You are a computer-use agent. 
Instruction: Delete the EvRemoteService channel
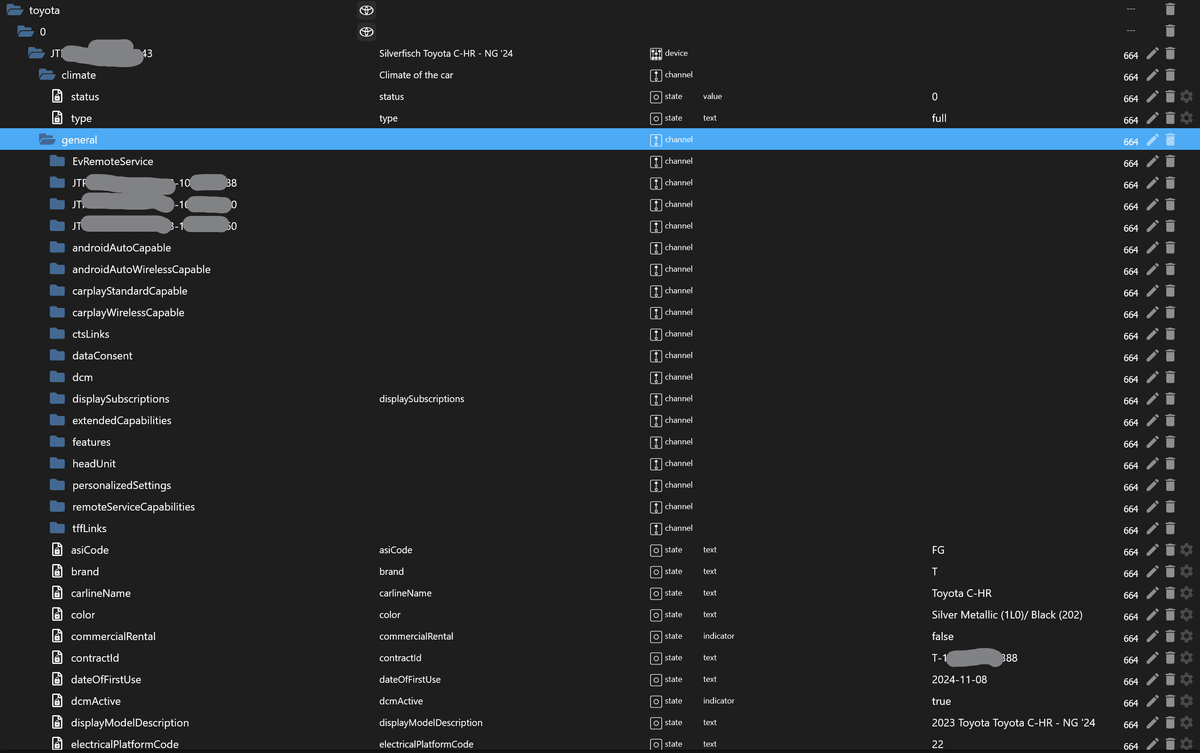(x=1170, y=161)
